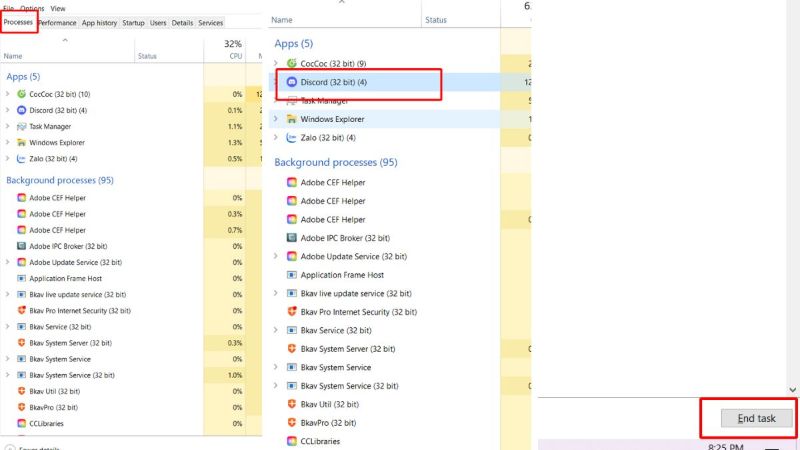This screenshot has height=450, width=800.
Task: Click the CCLibraries icon in the right list
Action: click(x=292, y=440)
